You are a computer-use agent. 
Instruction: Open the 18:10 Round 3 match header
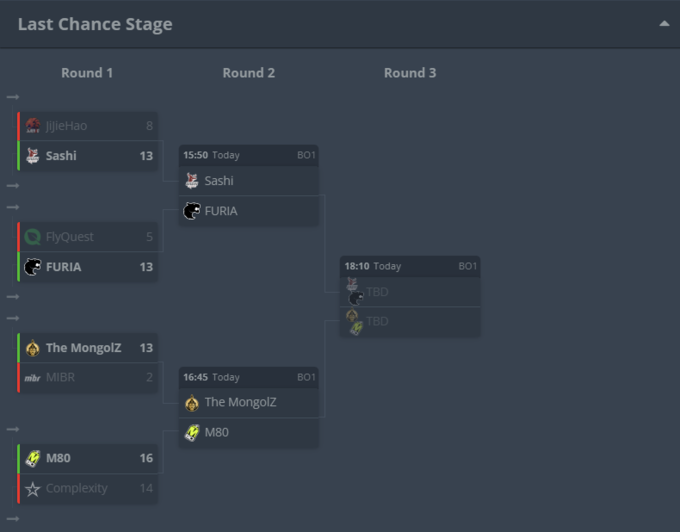coord(410,266)
